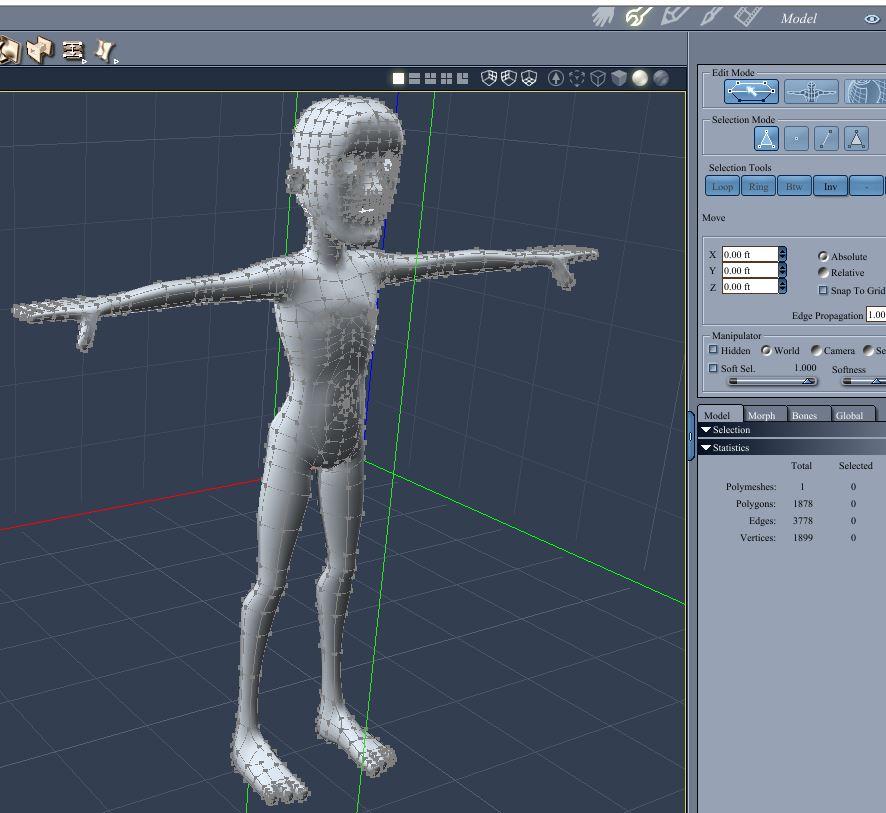Open the Render room film icon
Image resolution: width=886 pixels, height=813 pixels.
[747, 16]
